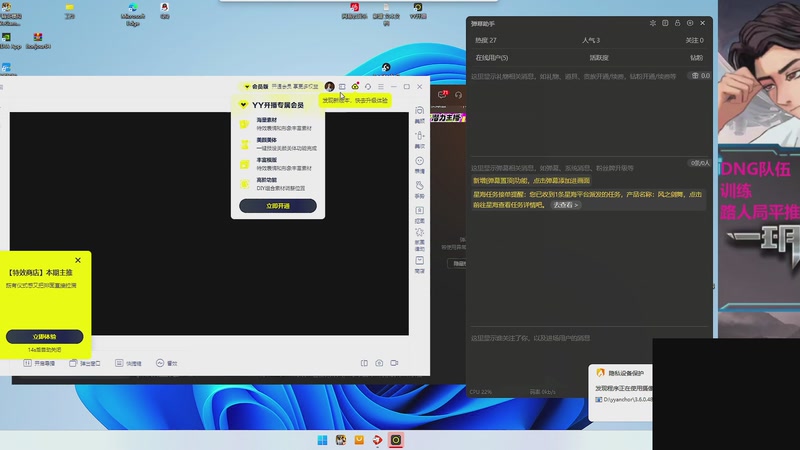800x450 pixels.
Task: Open the QQ desktop shortcut
Action: tap(164, 11)
